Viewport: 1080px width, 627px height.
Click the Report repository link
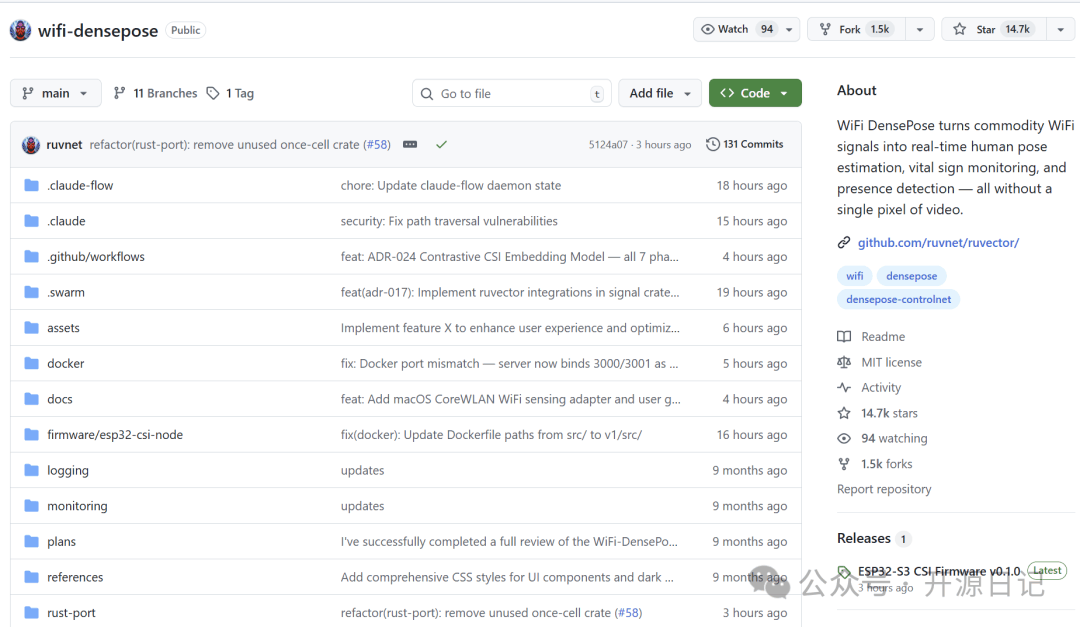point(884,489)
